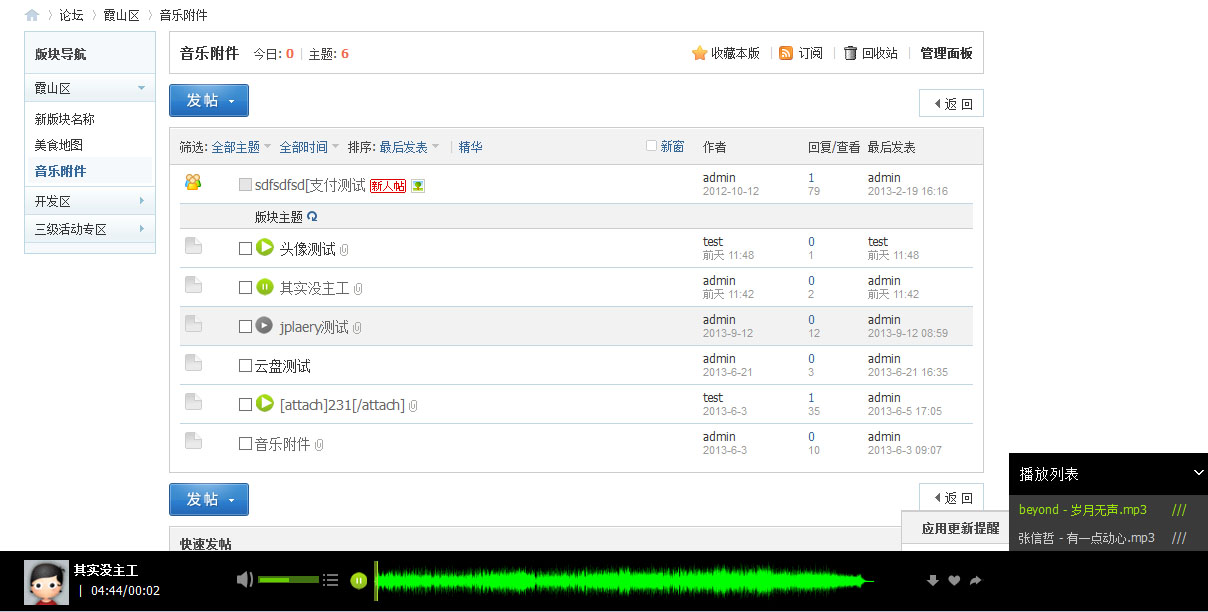Click the 应用更新提醒 notification
Image resolution: width=1208 pixels, height=612 pixels.
pyautogui.click(x=960, y=528)
